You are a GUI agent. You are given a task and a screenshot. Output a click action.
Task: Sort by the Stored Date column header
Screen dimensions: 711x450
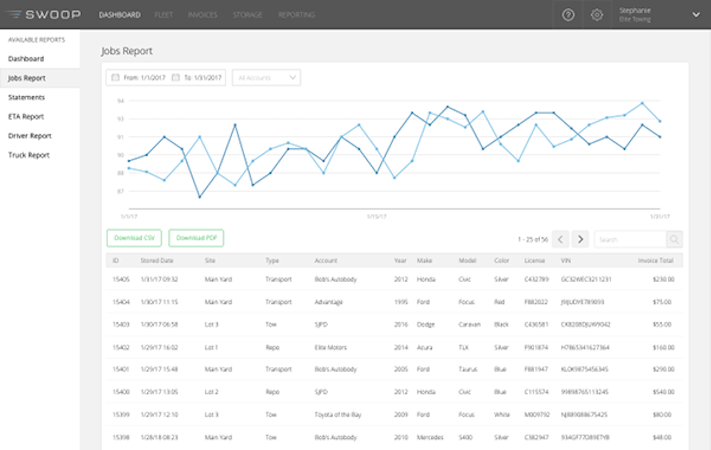pyautogui.click(x=156, y=261)
